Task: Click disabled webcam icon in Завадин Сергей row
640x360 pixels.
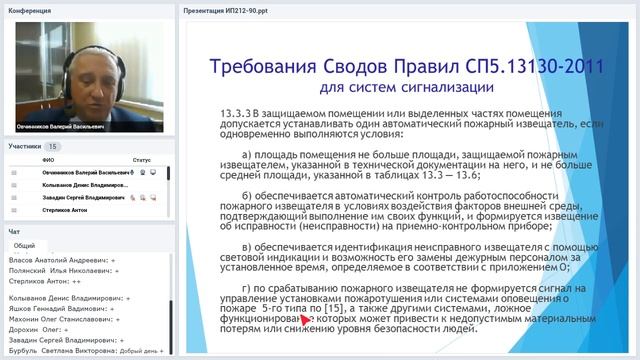Action: click(x=143, y=198)
